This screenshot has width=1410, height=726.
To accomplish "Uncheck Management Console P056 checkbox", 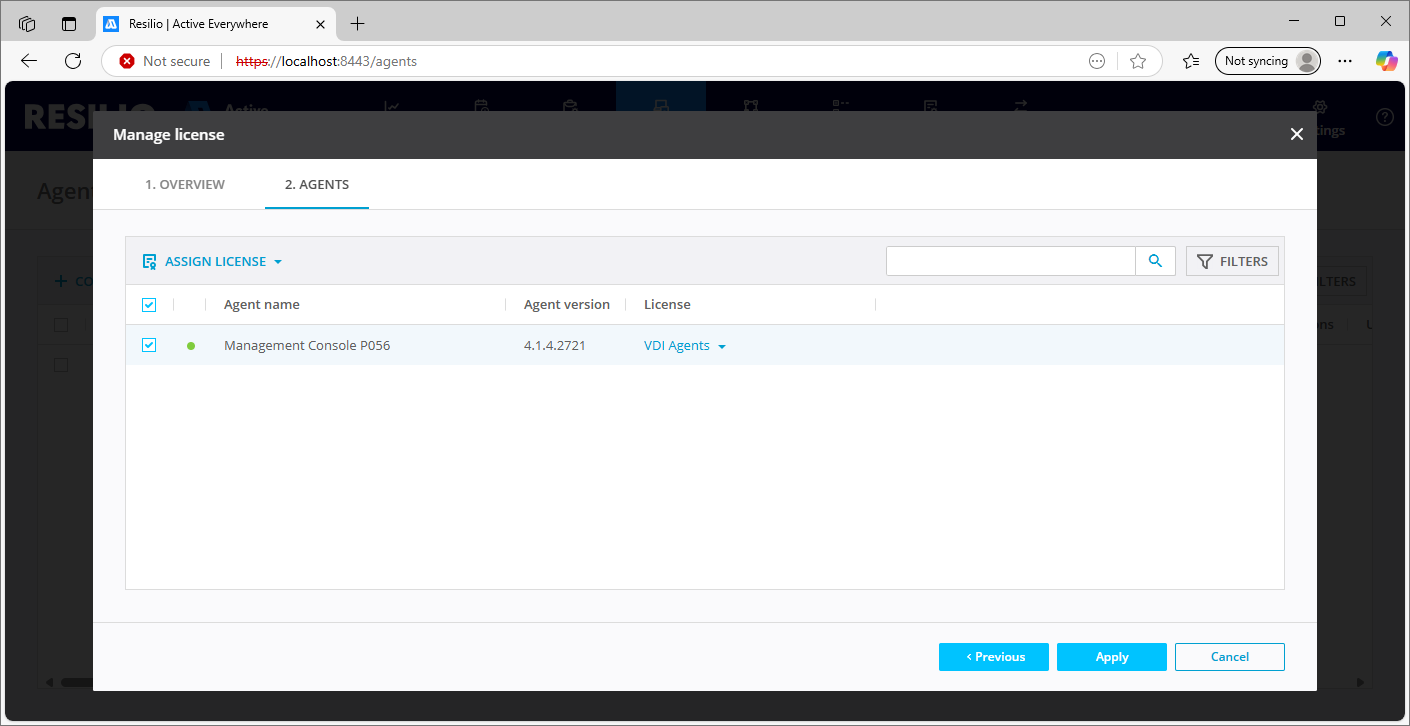I will click(149, 345).
